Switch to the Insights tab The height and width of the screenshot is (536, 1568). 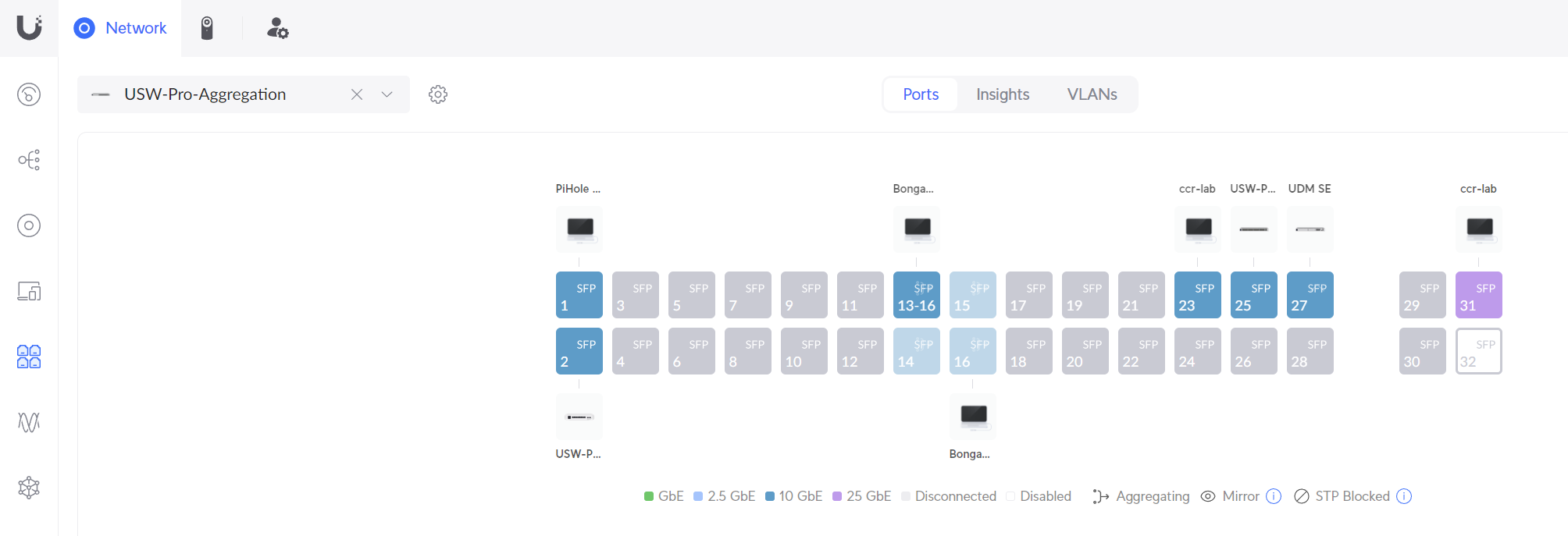tap(1003, 94)
